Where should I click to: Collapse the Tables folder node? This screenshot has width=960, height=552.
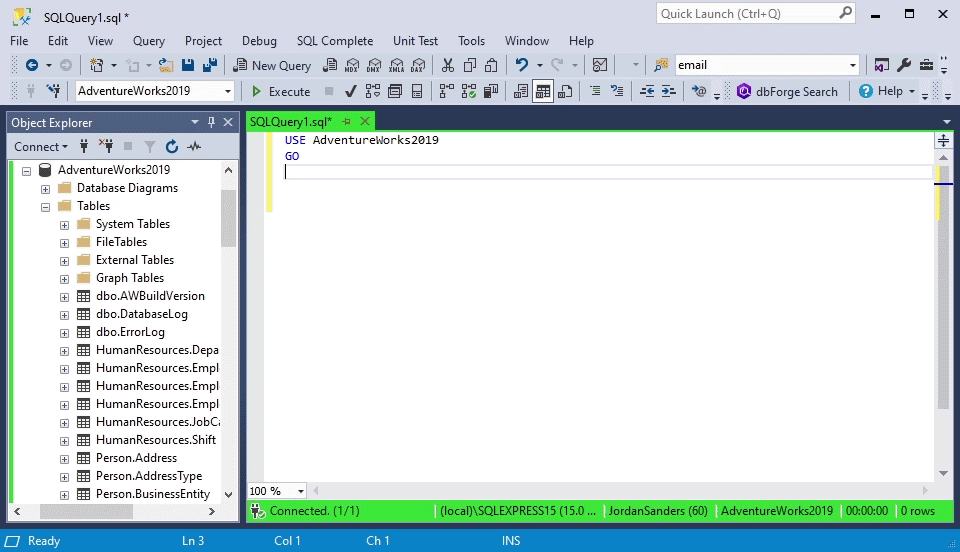46,206
